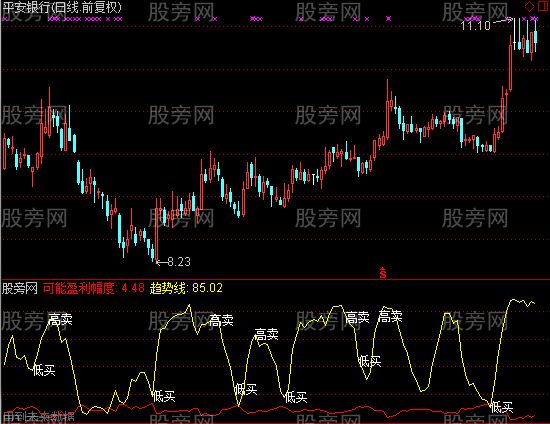Click the leftmost 低买 signal label
Screen dimensions: 550x424
[44, 370]
